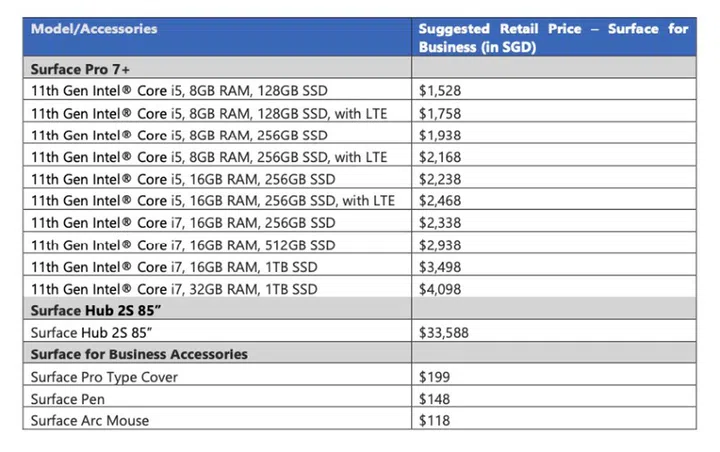Viewport: 720px width, 452px height.
Task: Click the $2,238 price cell
Action: tap(441, 179)
